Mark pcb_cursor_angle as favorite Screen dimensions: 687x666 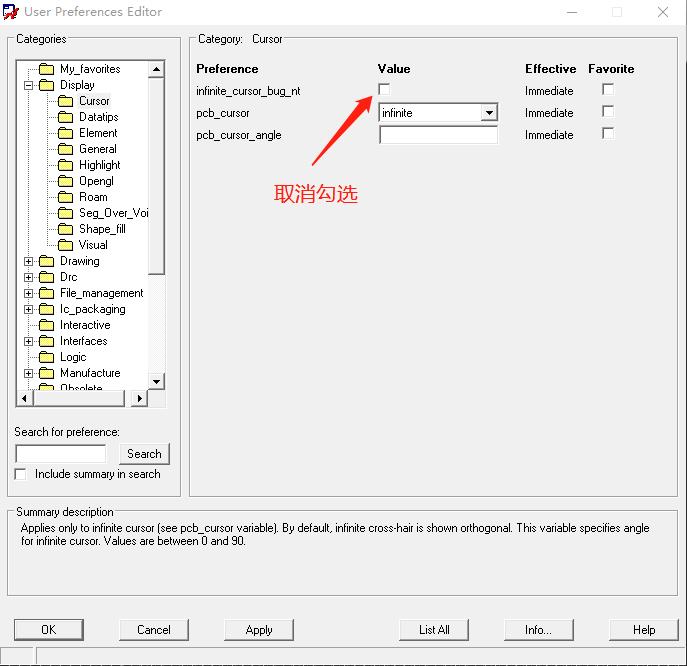click(608, 133)
